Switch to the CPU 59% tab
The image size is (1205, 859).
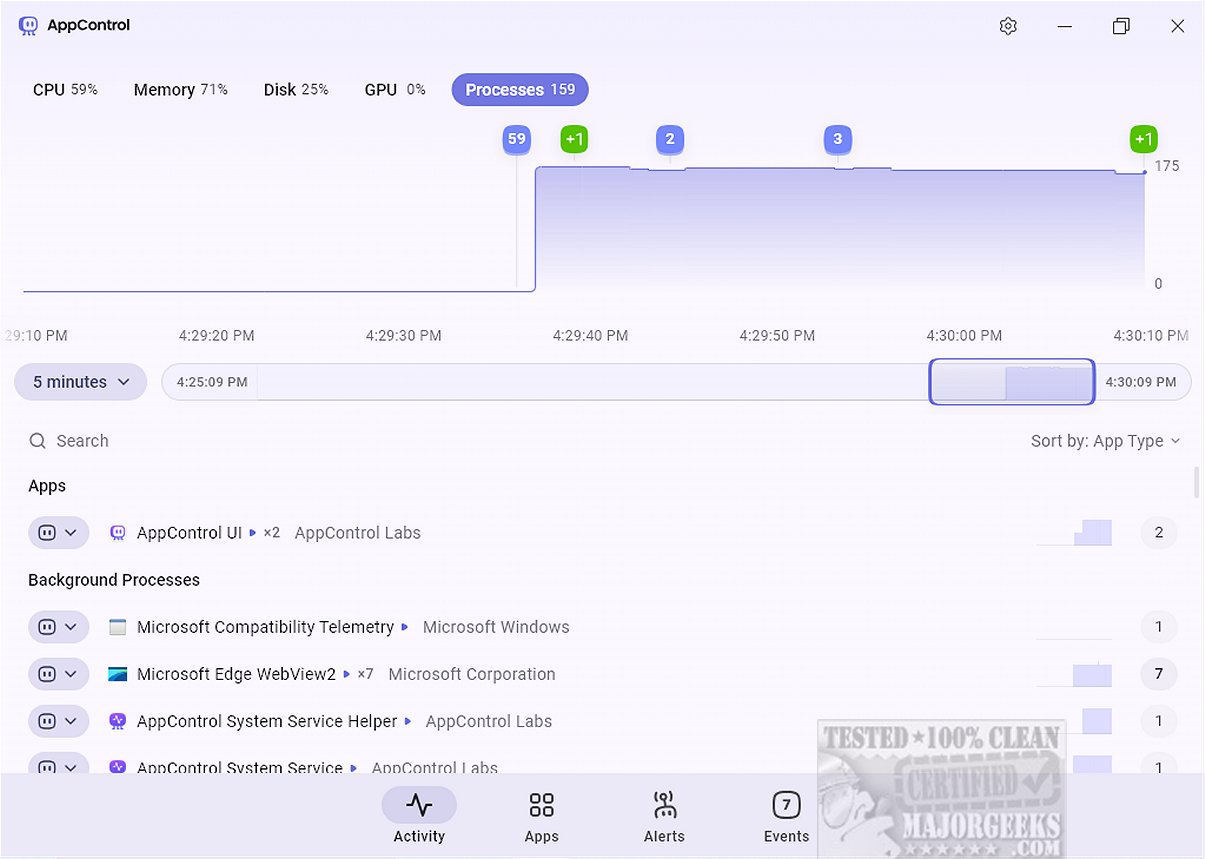point(65,89)
